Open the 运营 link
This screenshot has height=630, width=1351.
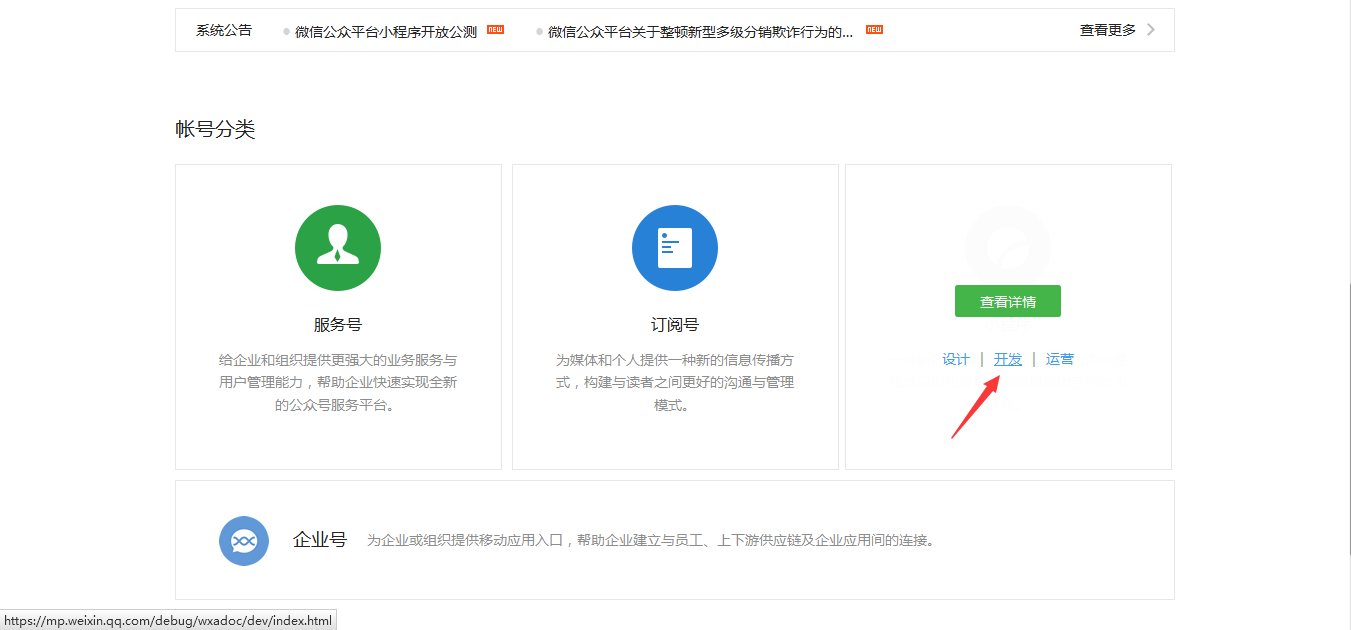tap(1060, 359)
